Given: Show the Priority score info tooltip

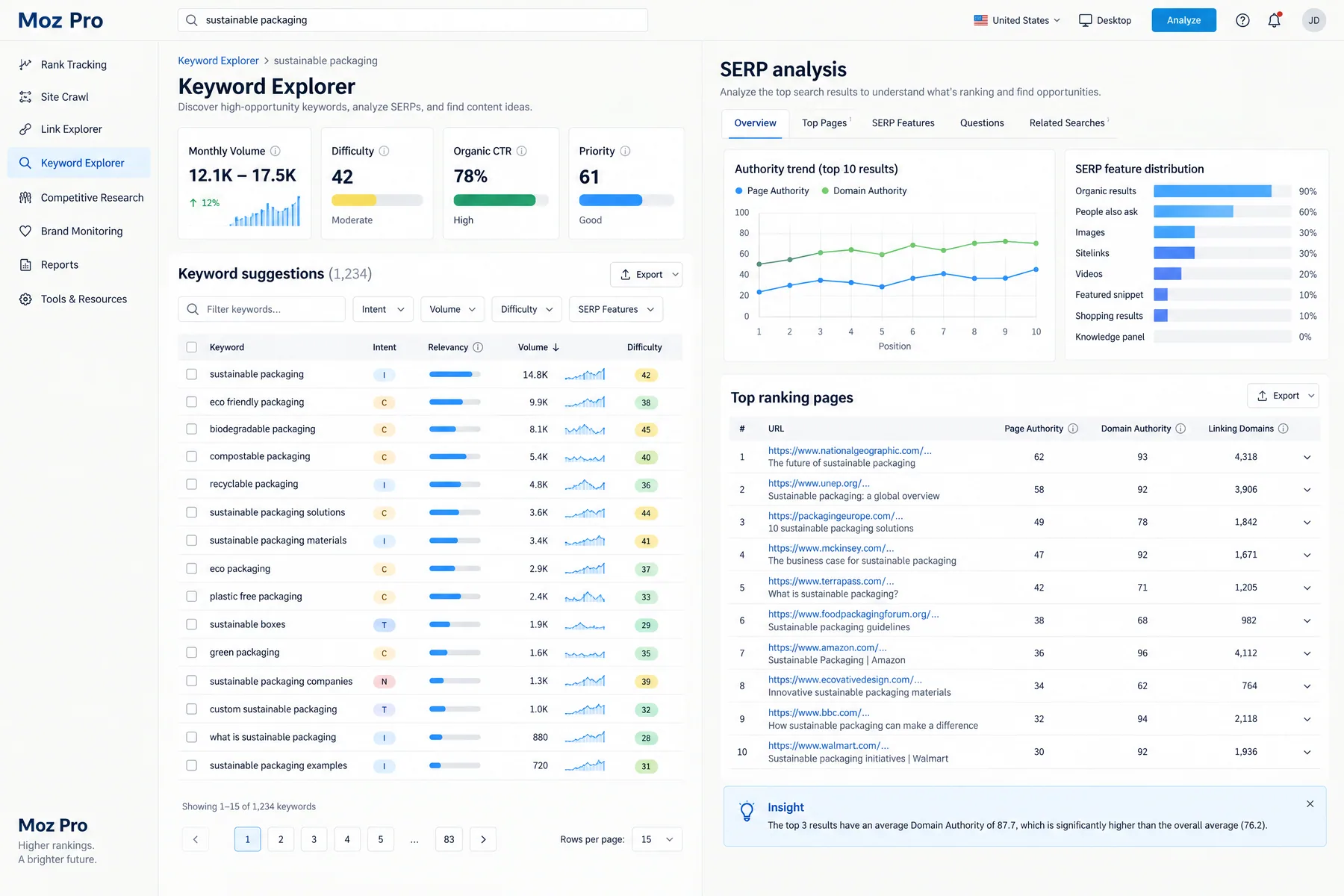Looking at the screenshot, I should 626,151.
